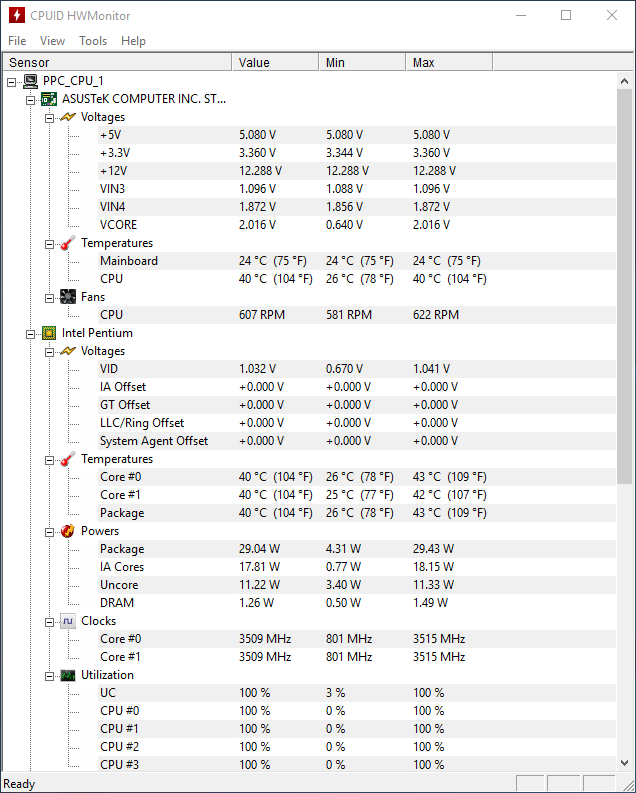Click the Sensor column header
Viewport: 636px width, 793px height.
117,63
